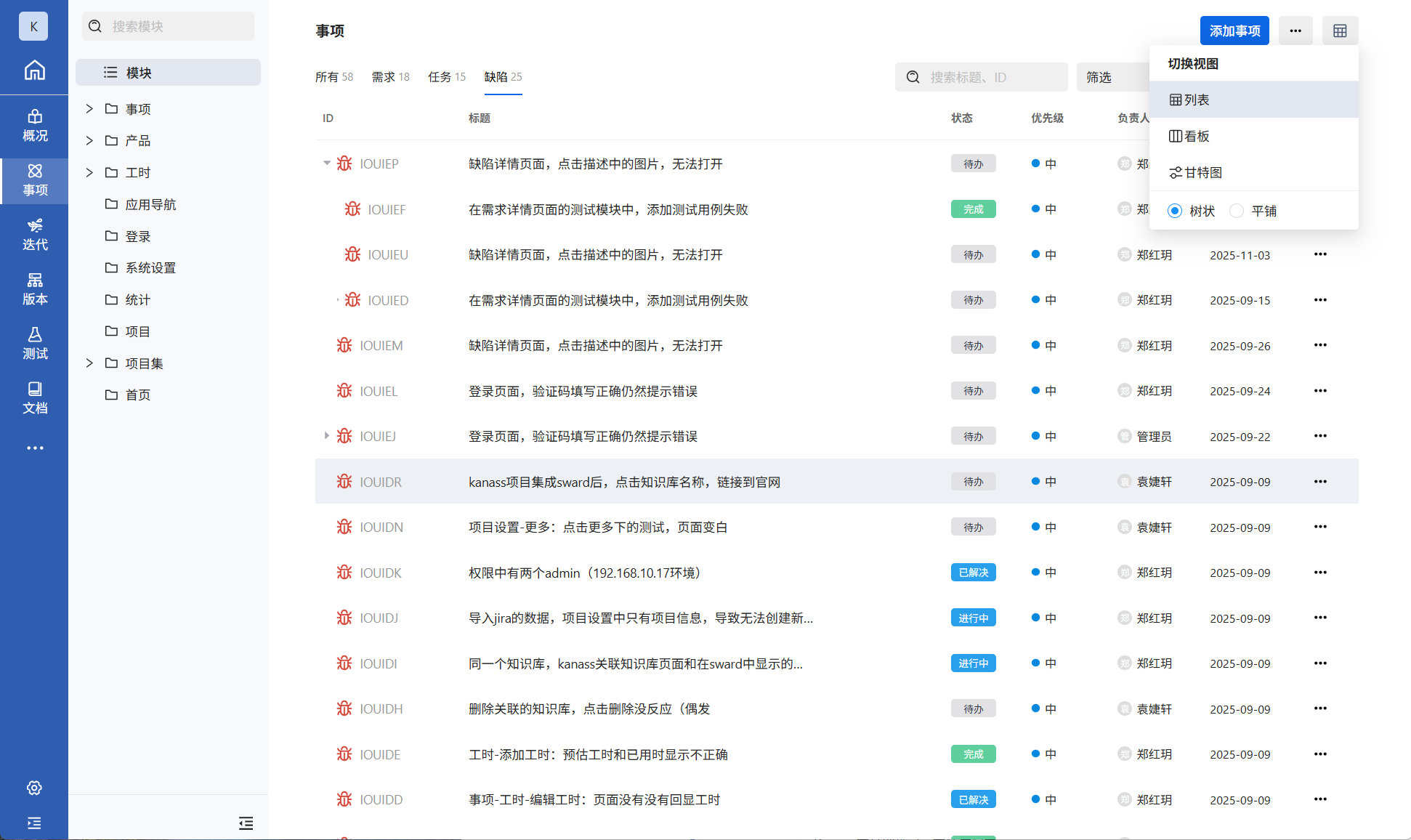Expand the IOUIEJ defect row
Screen dimensions: 1411x840
327,436
